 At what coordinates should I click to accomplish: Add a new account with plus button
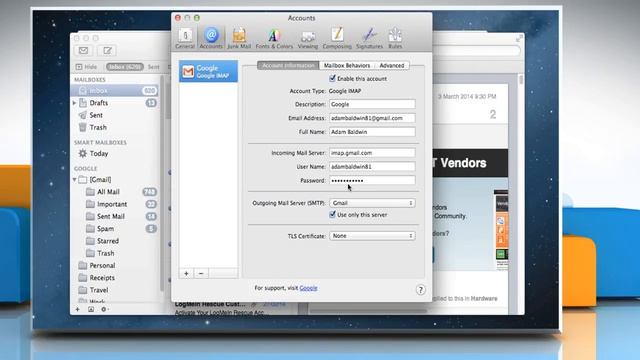(186, 273)
